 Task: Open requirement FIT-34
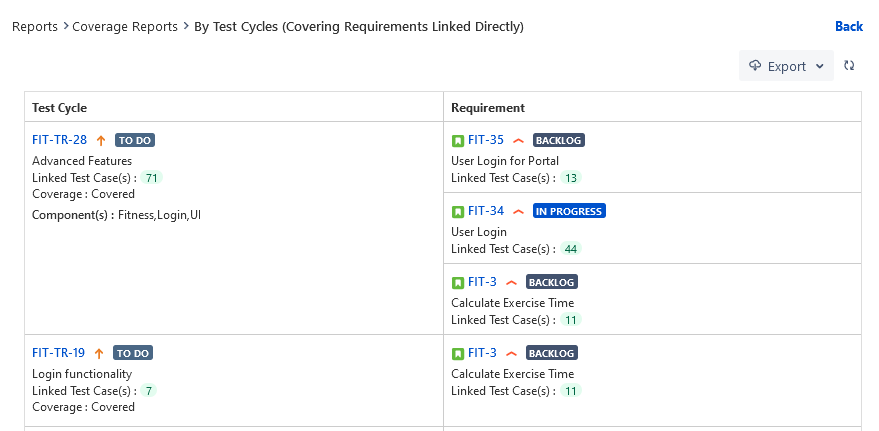click(x=486, y=211)
